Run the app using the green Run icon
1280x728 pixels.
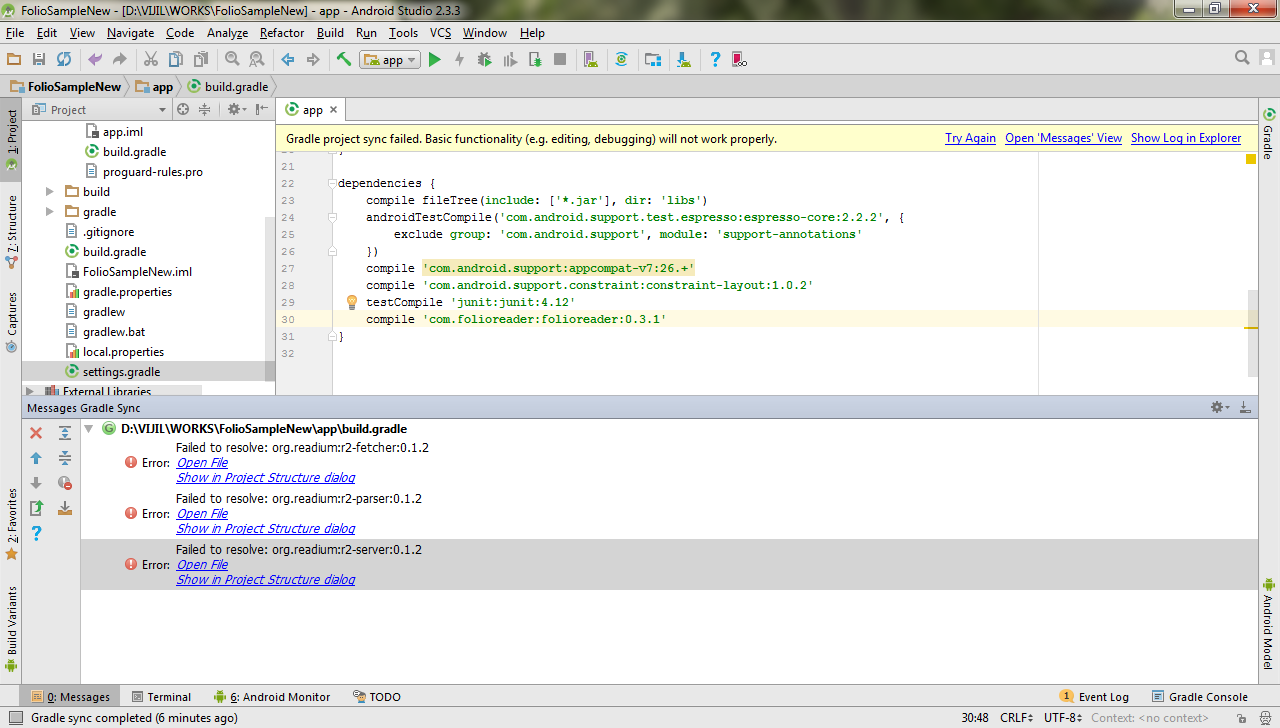click(x=434, y=59)
